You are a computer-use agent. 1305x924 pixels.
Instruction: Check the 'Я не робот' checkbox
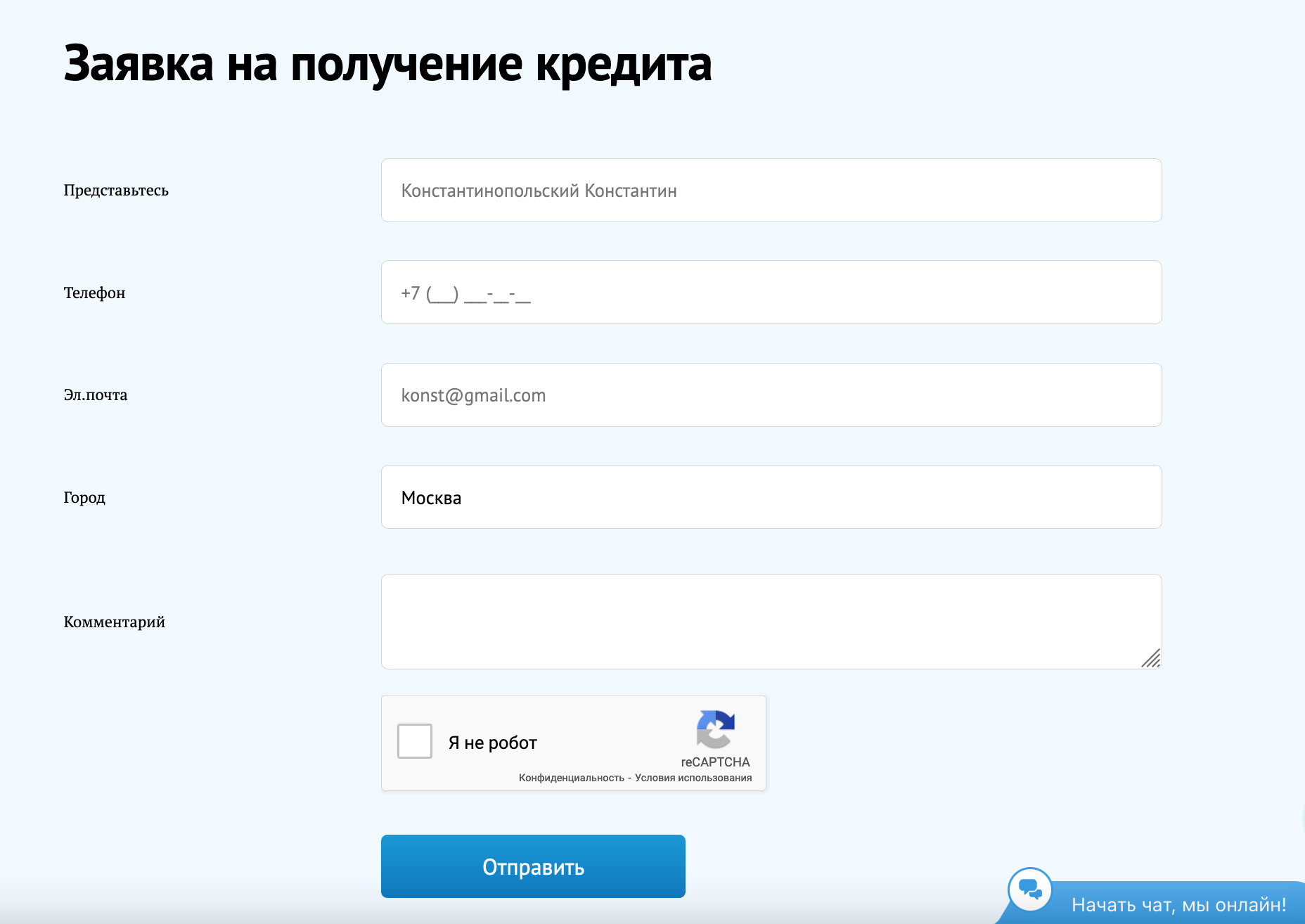click(415, 741)
